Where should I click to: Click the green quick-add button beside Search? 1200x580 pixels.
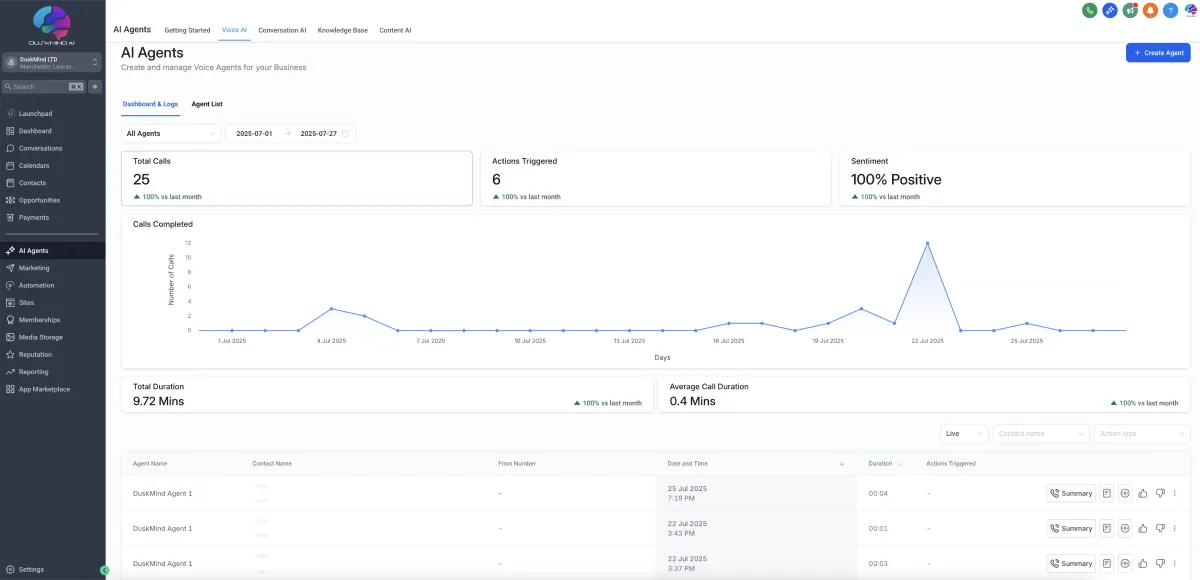(x=95, y=87)
